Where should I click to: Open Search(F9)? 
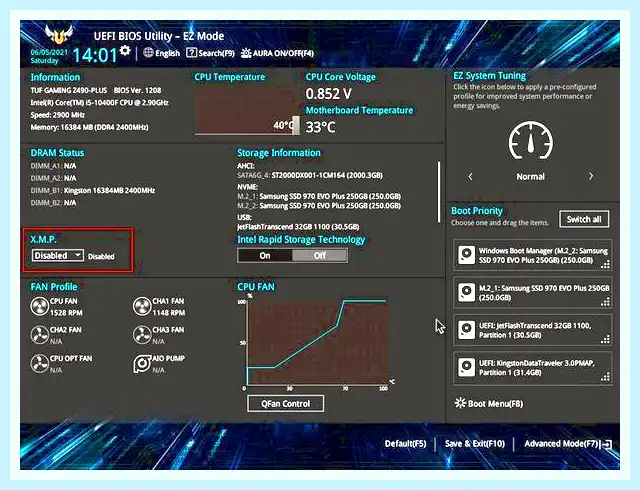click(210, 53)
